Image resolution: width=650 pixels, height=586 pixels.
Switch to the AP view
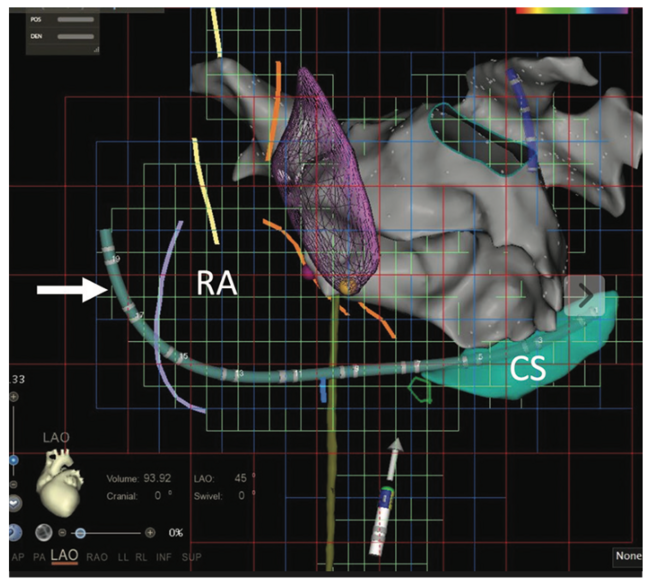pyautogui.click(x=17, y=556)
